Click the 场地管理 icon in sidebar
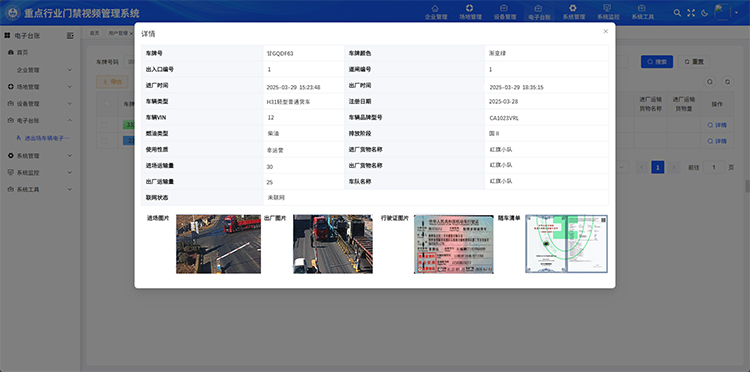Viewport: 750px width, 372px height. click(11, 87)
